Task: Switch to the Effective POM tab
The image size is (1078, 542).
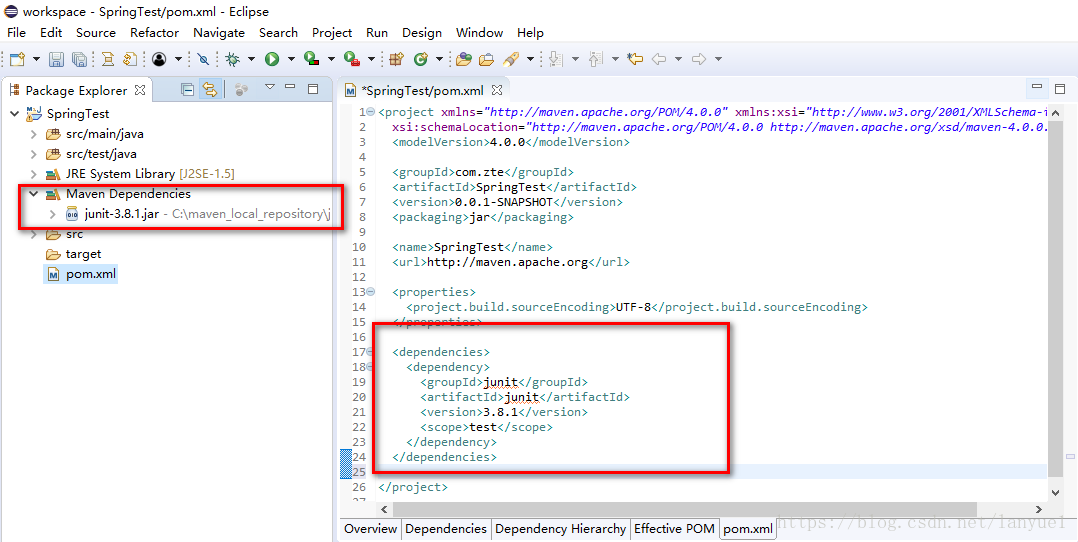Action: coord(675,529)
